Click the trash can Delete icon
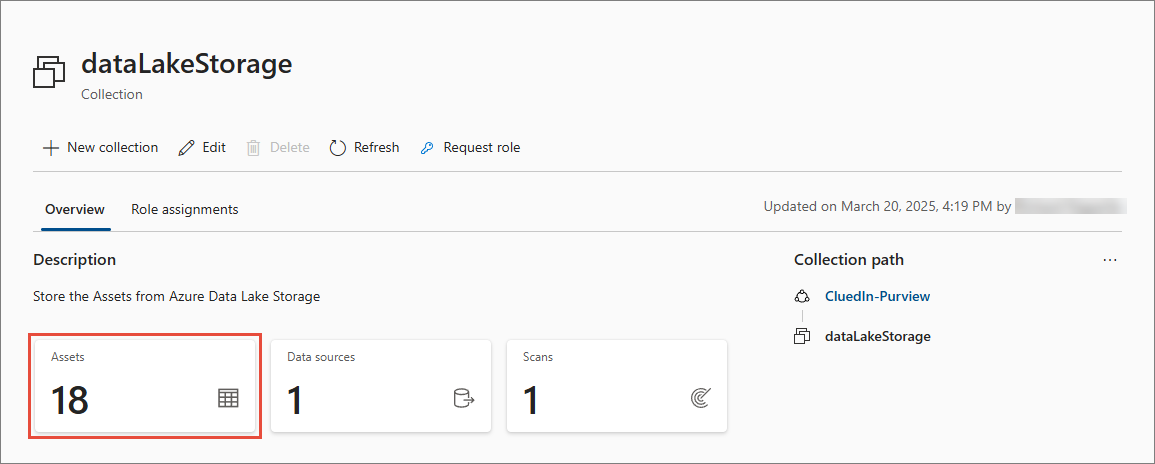This screenshot has height=464, width=1155. pyautogui.click(x=253, y=148)
